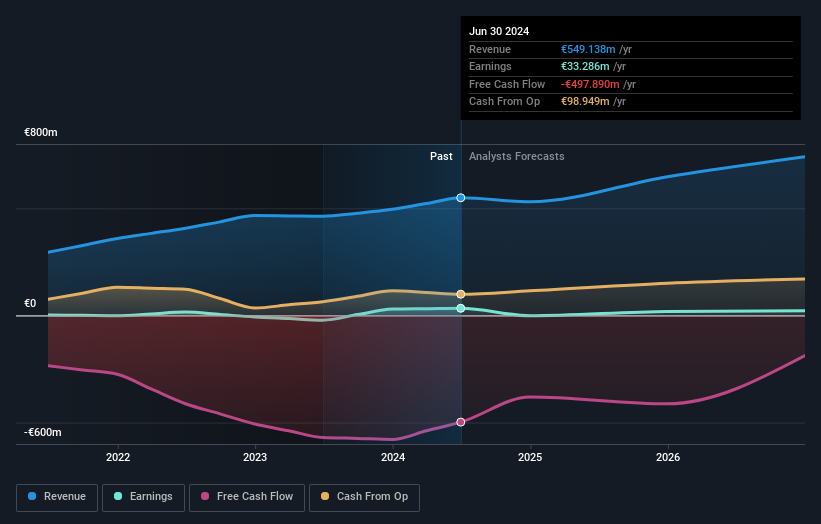
Task: Click the Analysts Forecasts label
Action: tap(517, 156)
